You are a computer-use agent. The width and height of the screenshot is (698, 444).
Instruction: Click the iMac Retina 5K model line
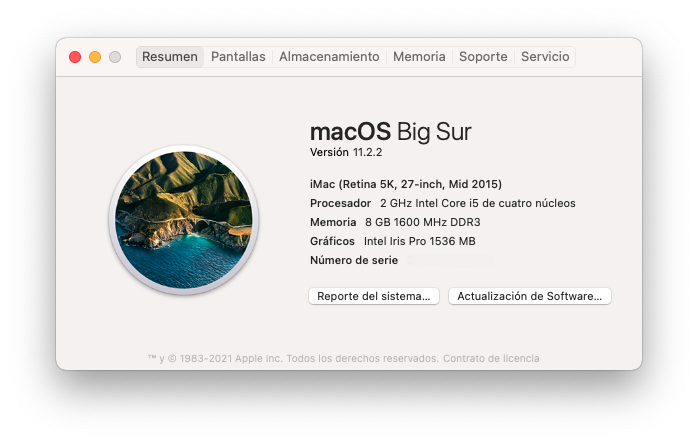point(406,184)
